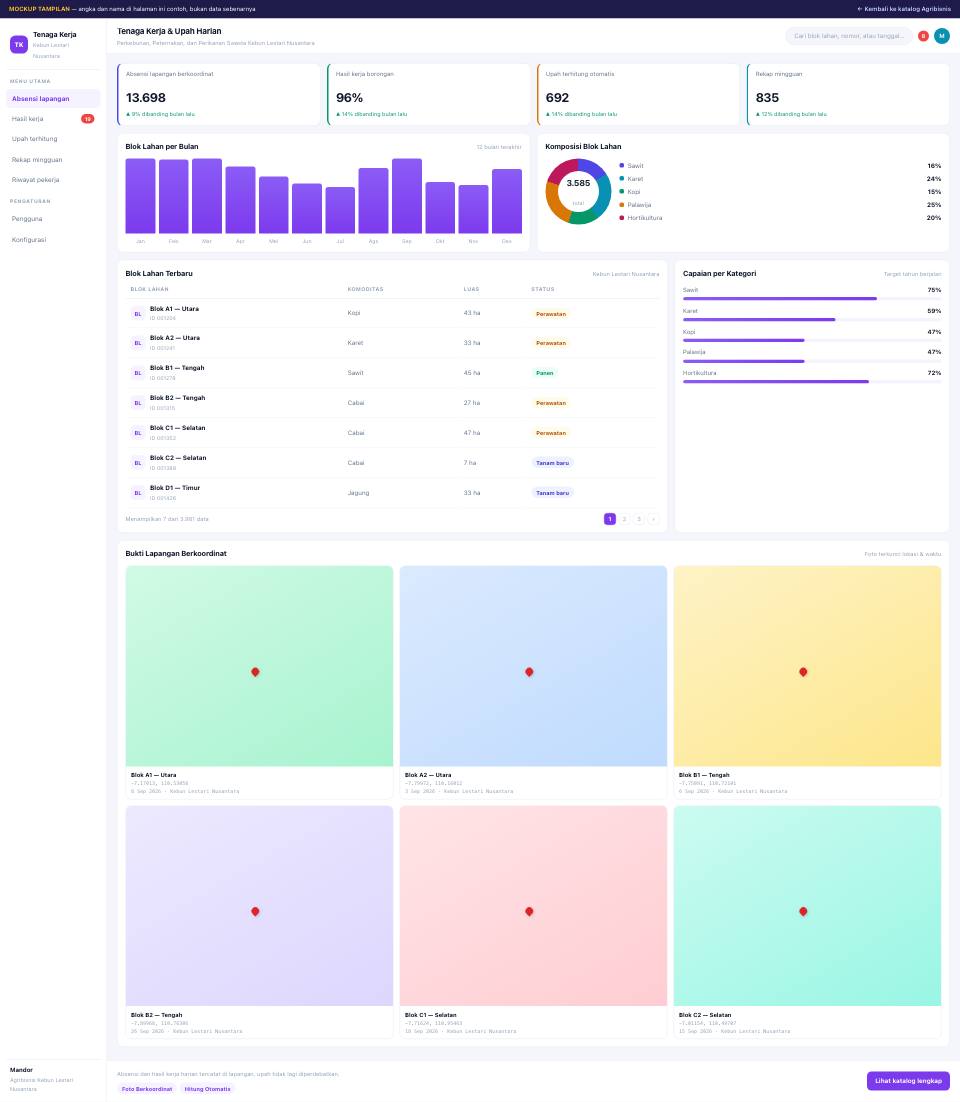This screenshot has width=960, height=1102.
Task: Click the LUAS column header
Action: 472,290
